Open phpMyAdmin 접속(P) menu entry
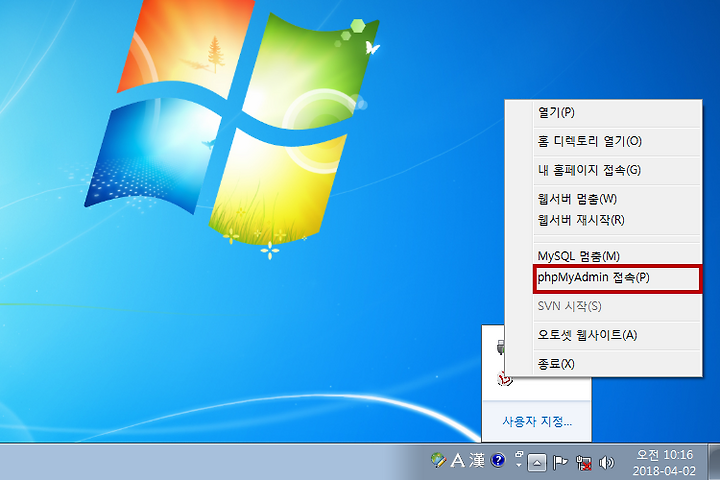This screenshot has width=720, height=480. coord(617,278)
